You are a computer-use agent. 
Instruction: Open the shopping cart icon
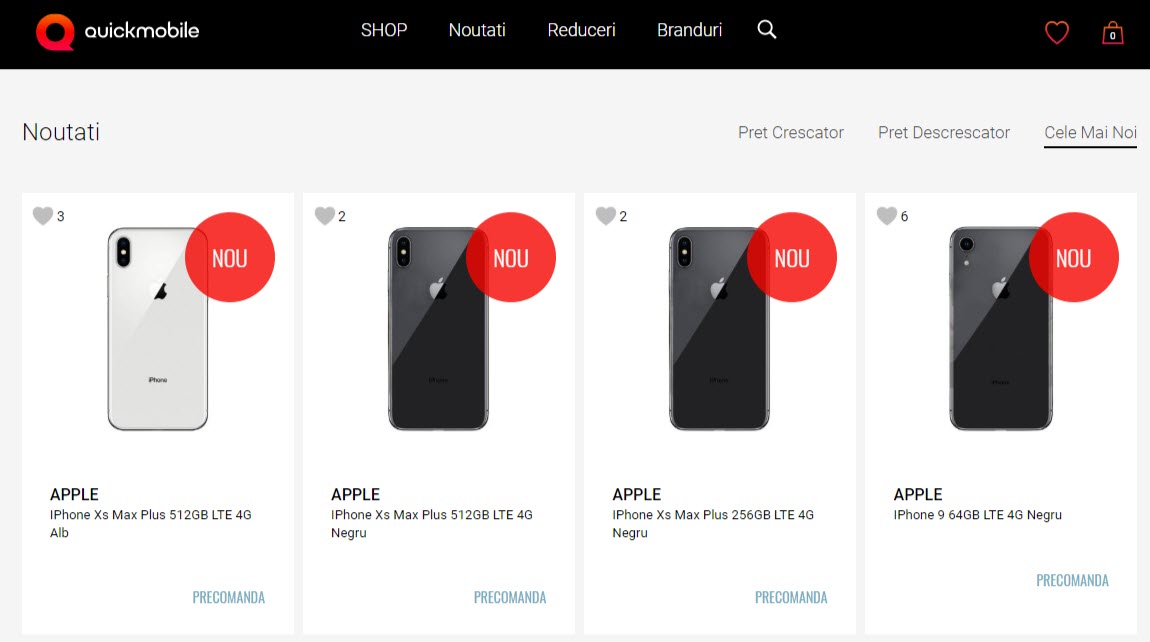[1112, 32]
